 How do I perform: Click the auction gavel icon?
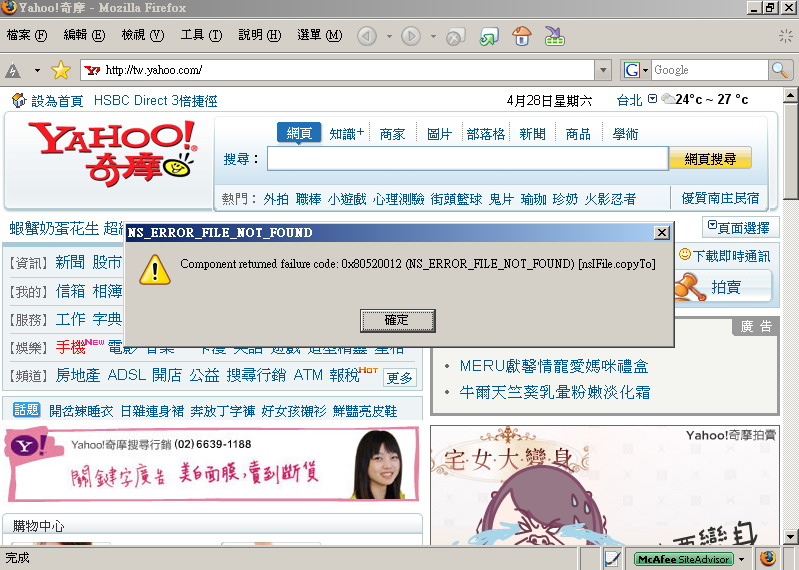point(689,287)
